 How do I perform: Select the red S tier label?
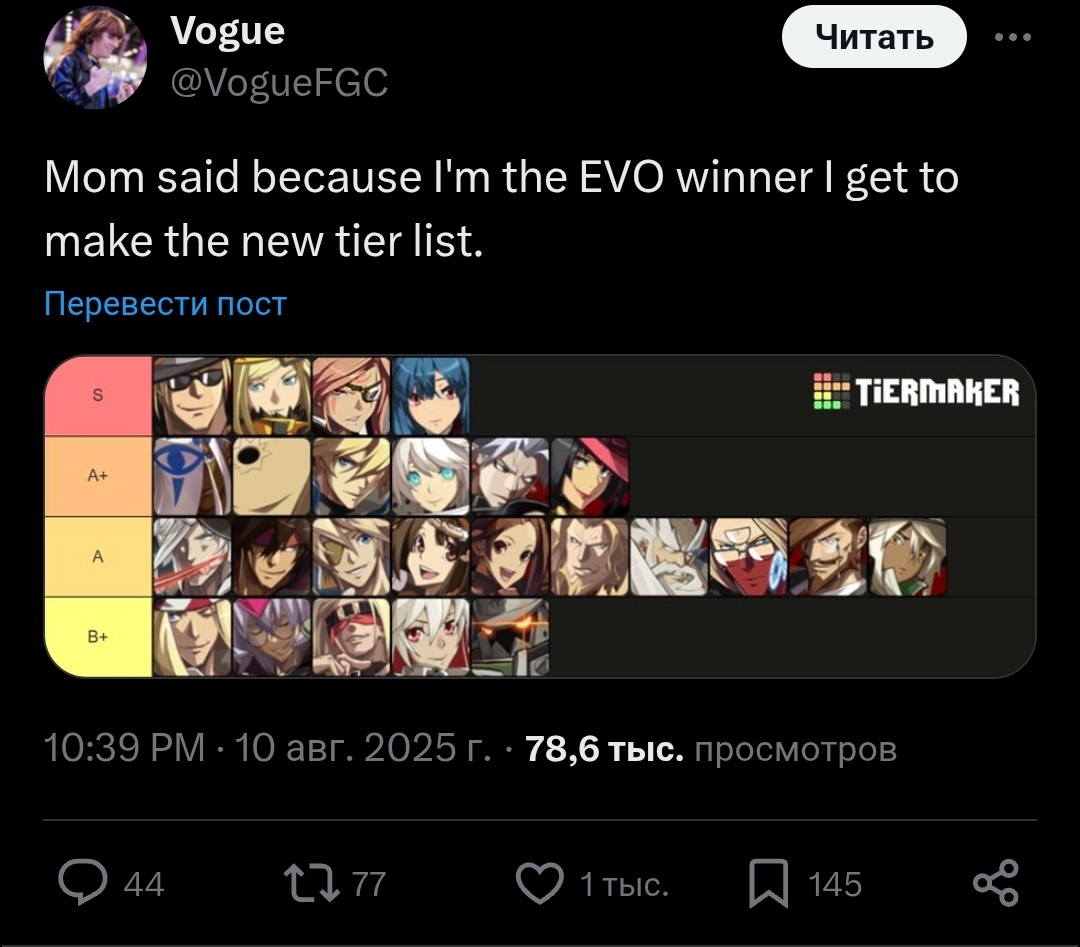97,396
